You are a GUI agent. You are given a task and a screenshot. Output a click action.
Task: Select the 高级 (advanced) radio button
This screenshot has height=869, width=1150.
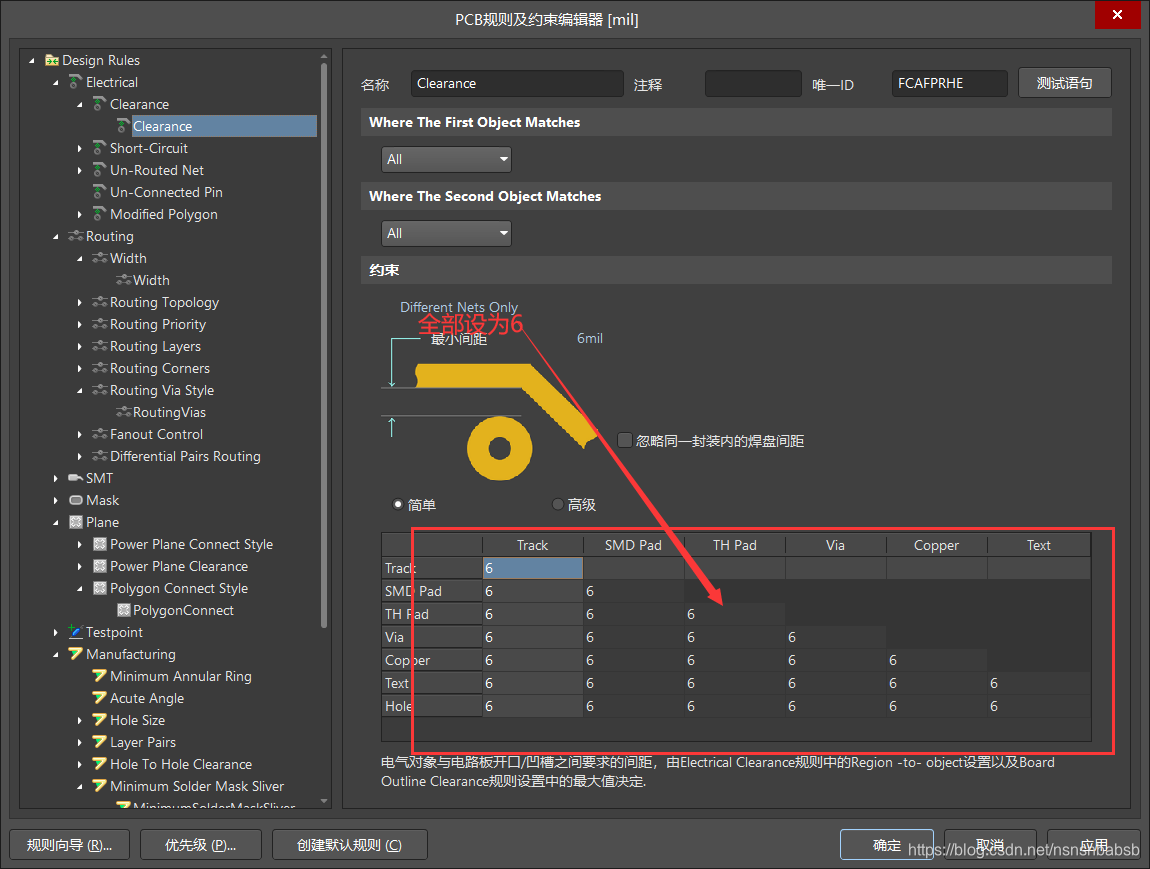coord(557,505)
